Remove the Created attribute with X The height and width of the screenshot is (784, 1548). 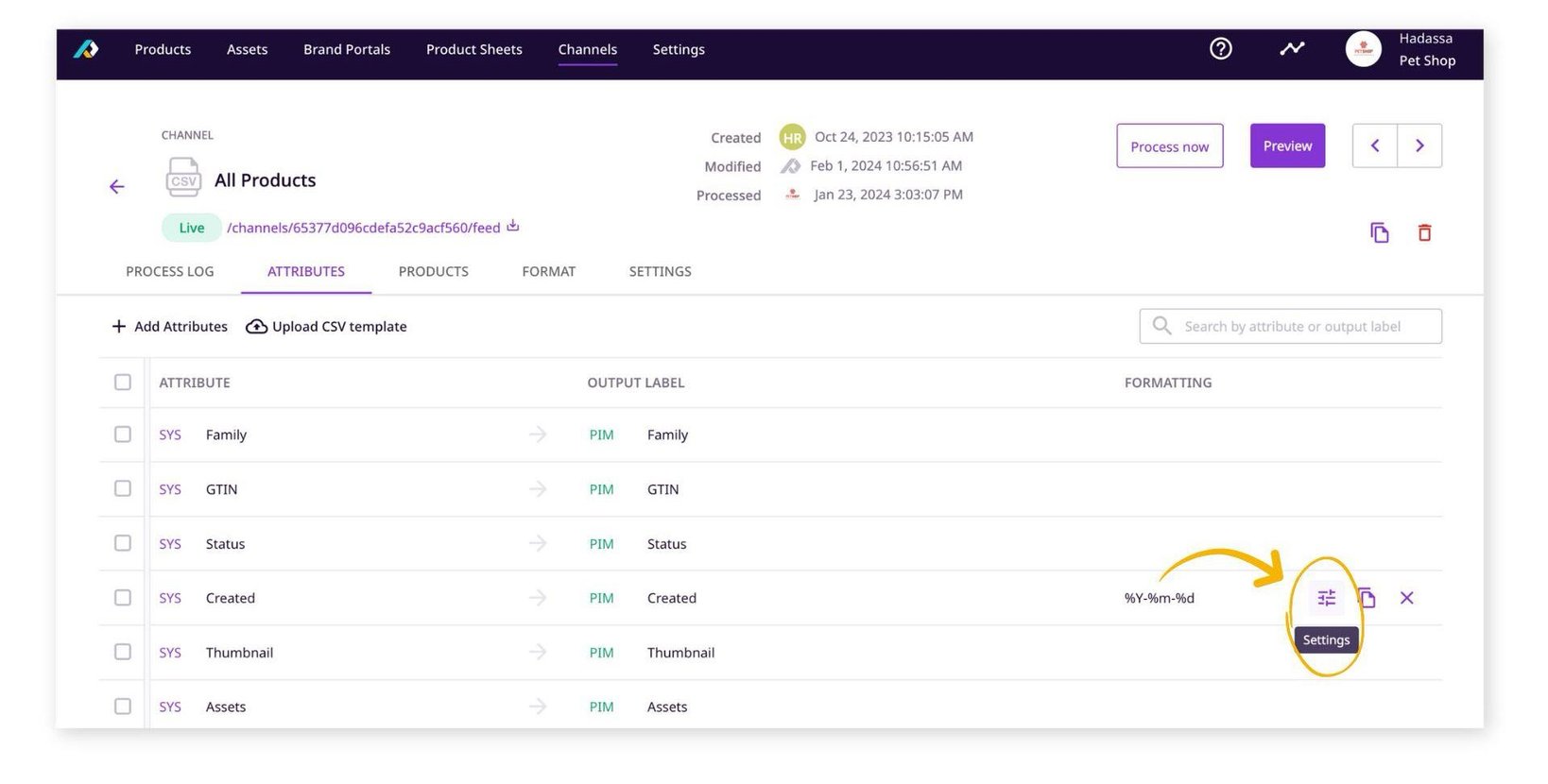pyautogui.click(x=1406, y=598)
